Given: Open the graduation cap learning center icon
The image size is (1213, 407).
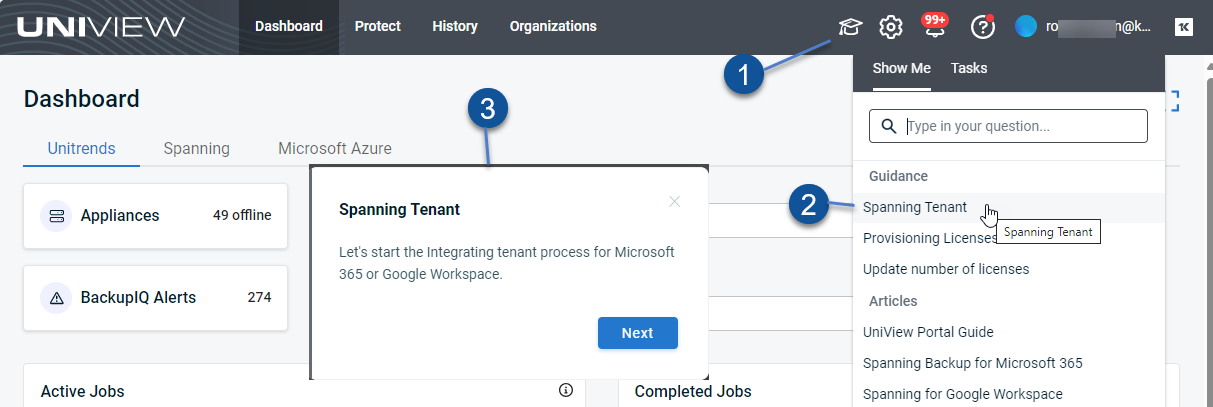Looking at the screenshot, I should coord(850,27).
